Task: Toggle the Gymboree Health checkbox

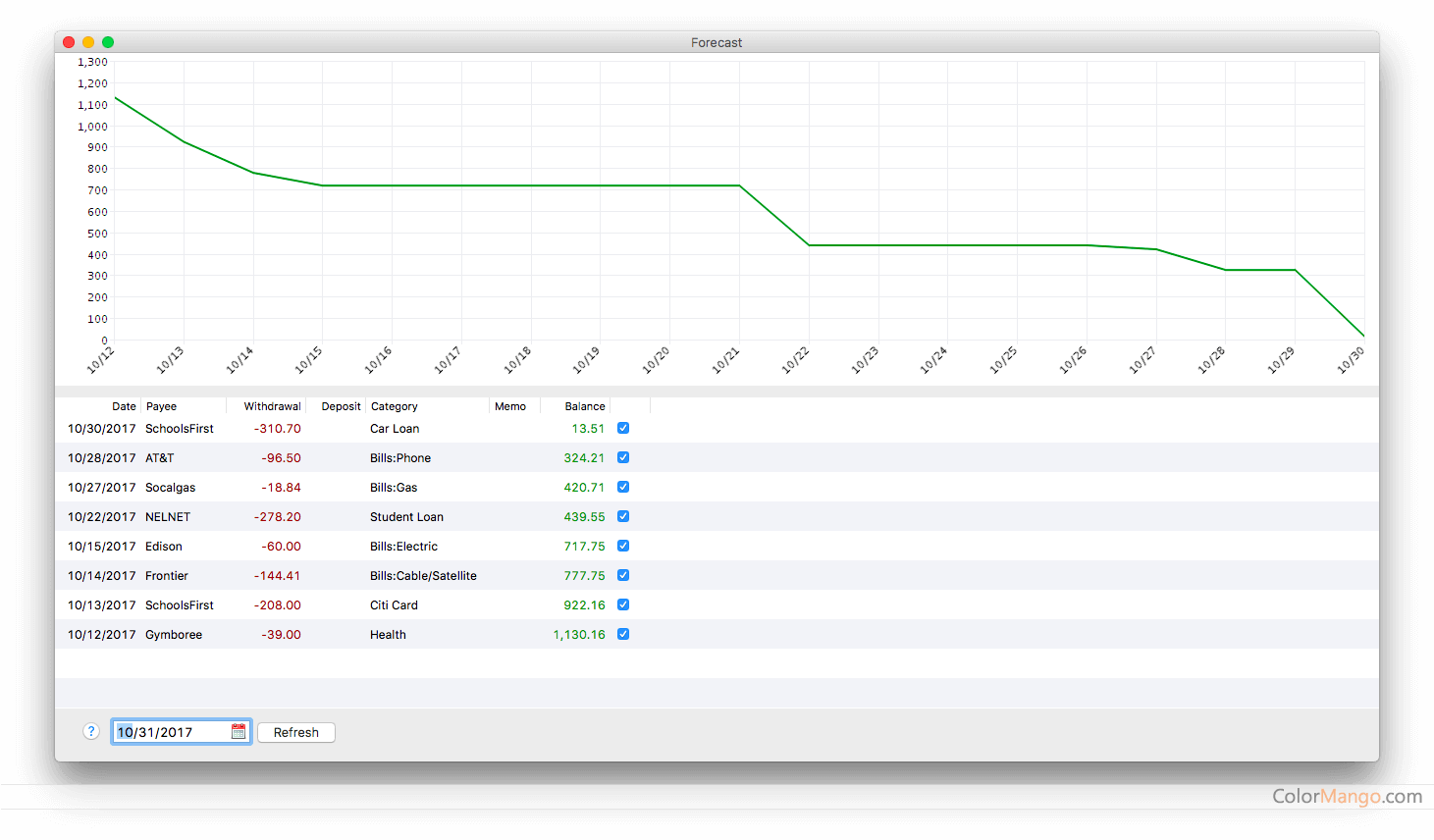Action: pyautogui.click(x=623, y=634)
